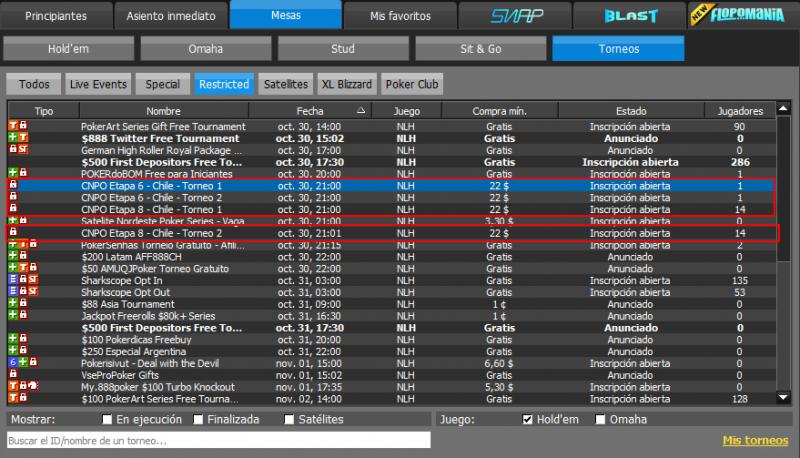
Task: Select the Satellites filter tab
Action: [285, 85]
